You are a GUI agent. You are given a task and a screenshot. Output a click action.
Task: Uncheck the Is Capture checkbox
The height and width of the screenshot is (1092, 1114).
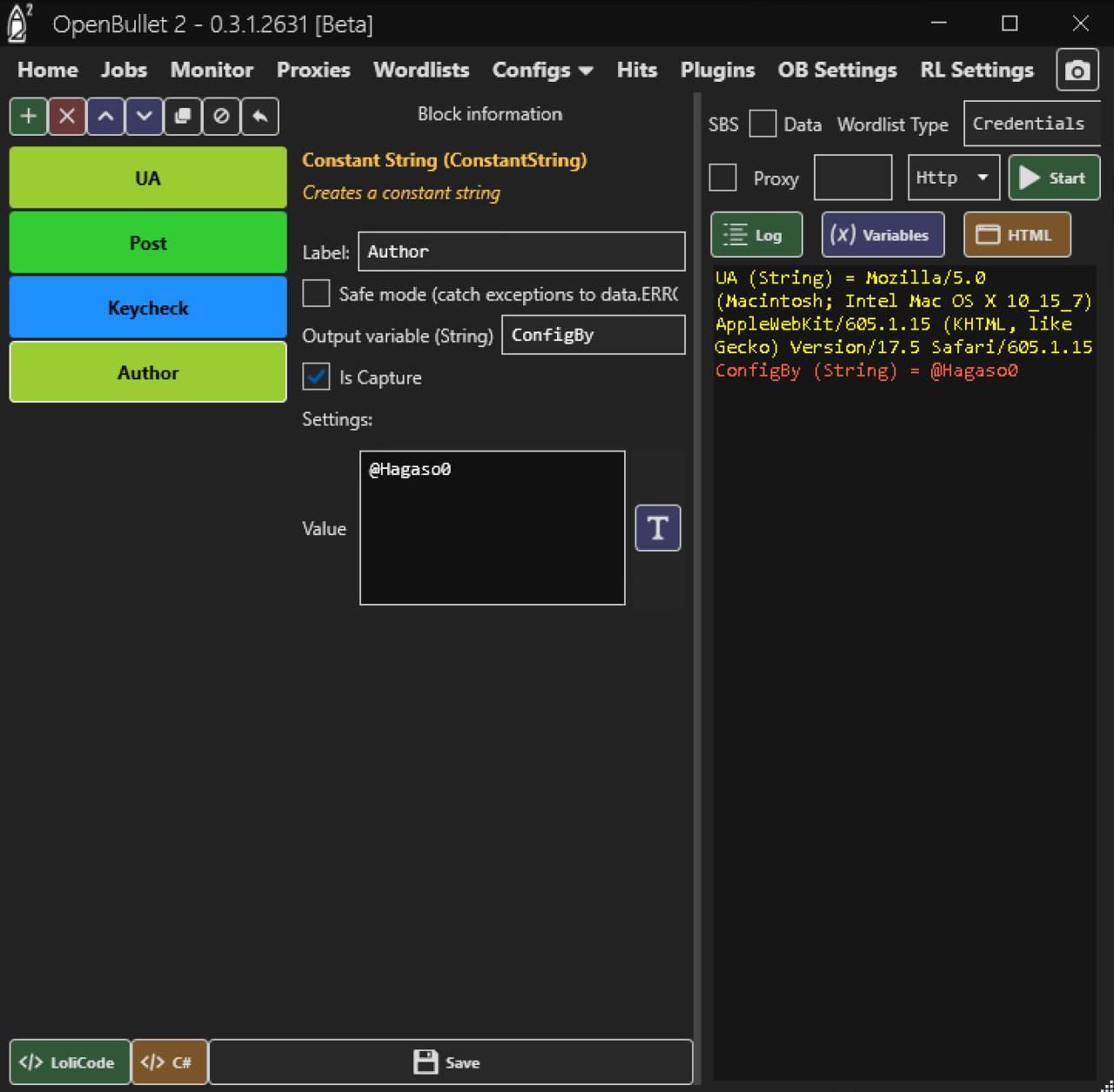point(316,377)
